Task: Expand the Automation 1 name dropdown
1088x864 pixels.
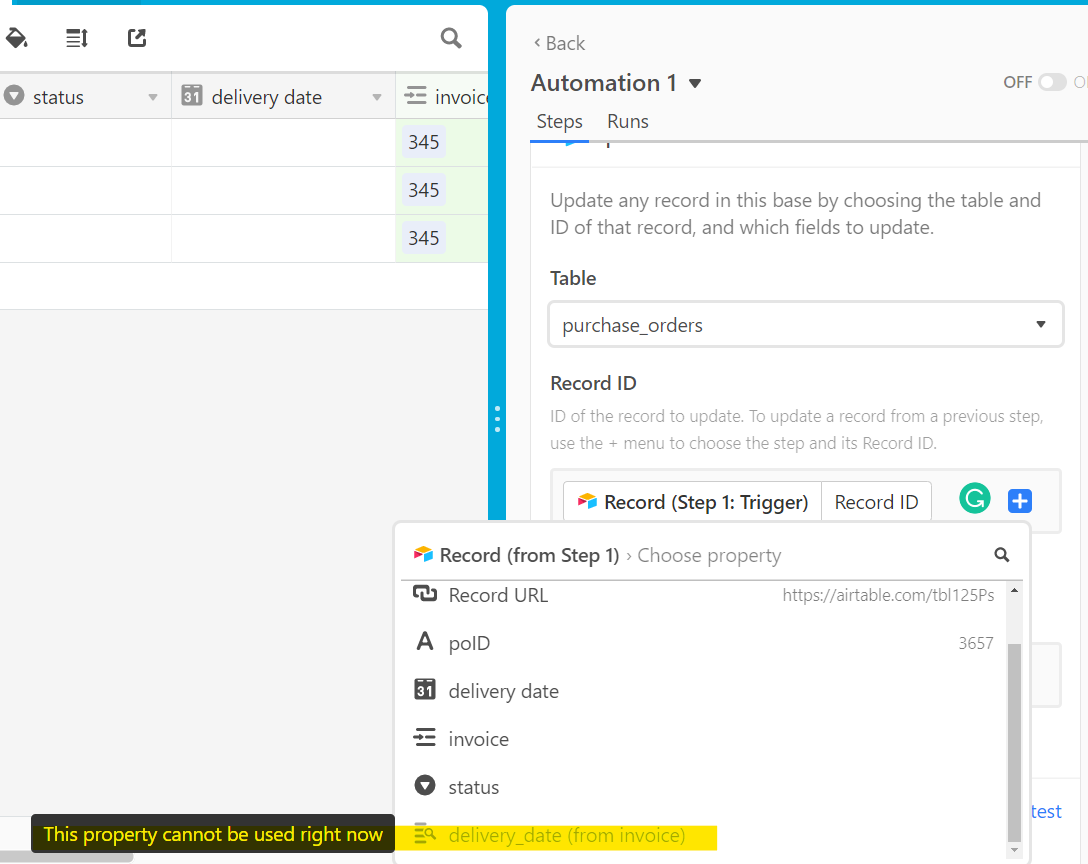Action: coord(695,84)
